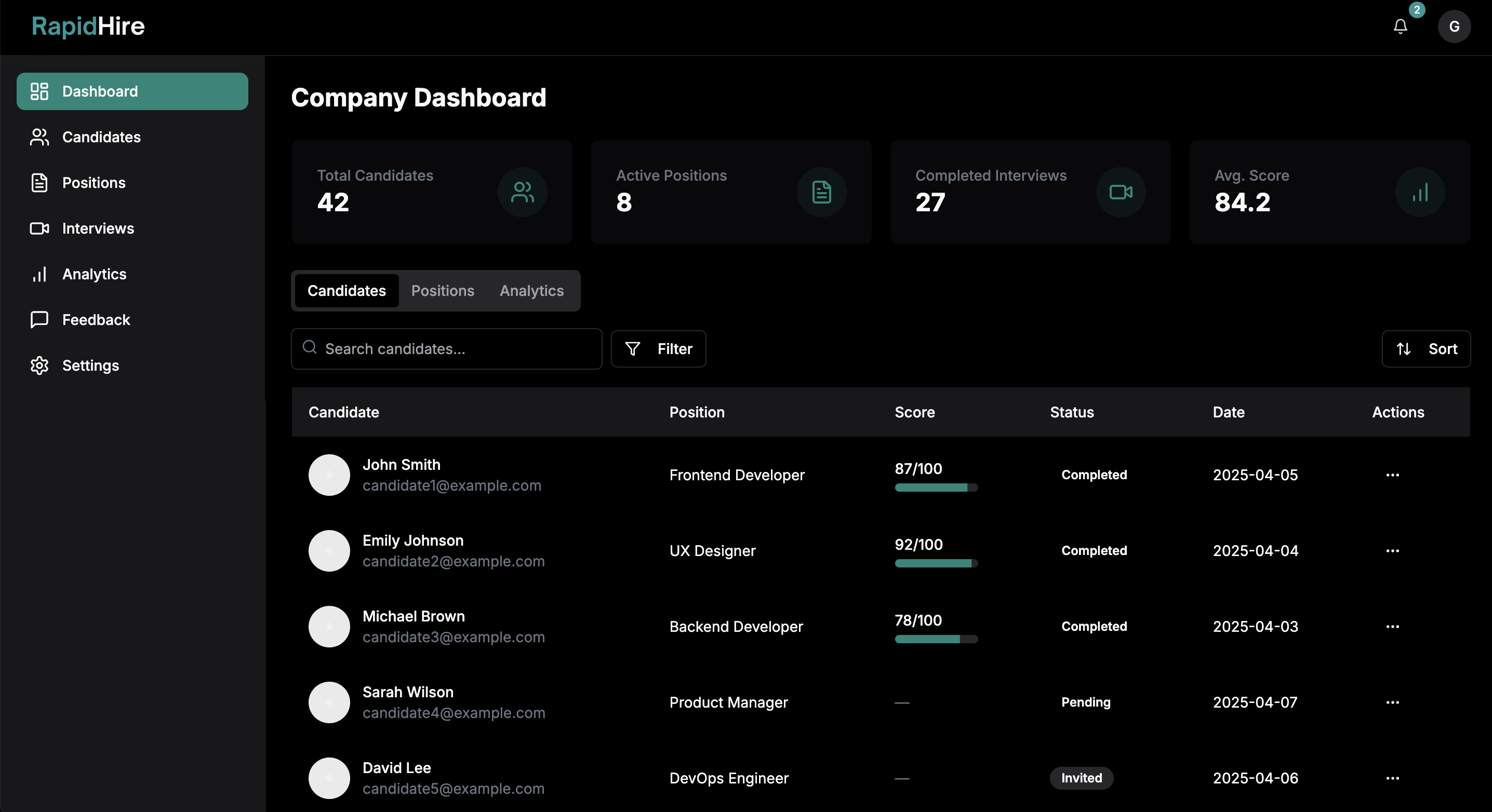1492x812 pixels.
Task: Click the Interviews camera icon in sidebar
Action: (39, 228)
